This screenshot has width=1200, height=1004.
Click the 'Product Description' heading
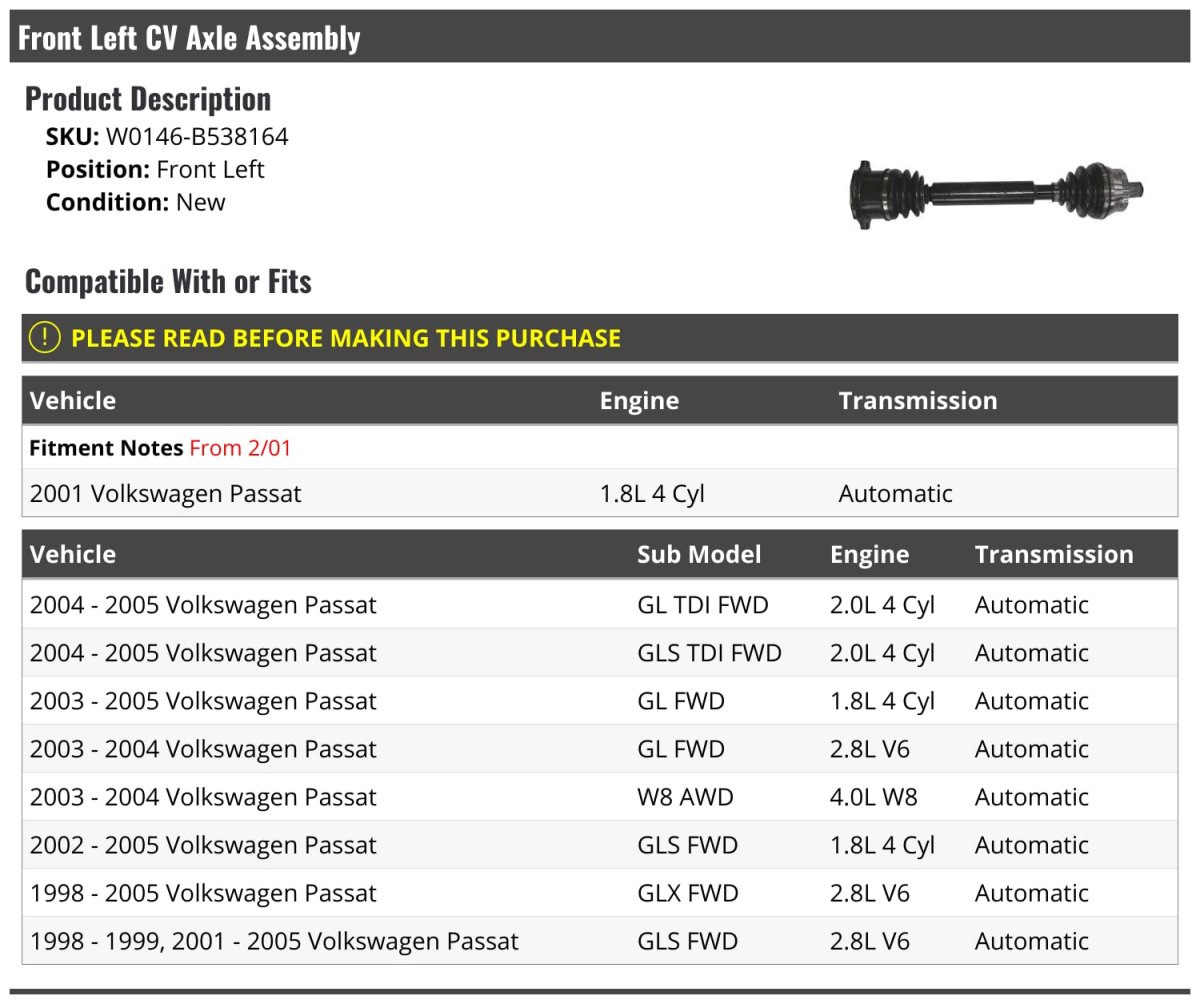(x=148, y=99)
